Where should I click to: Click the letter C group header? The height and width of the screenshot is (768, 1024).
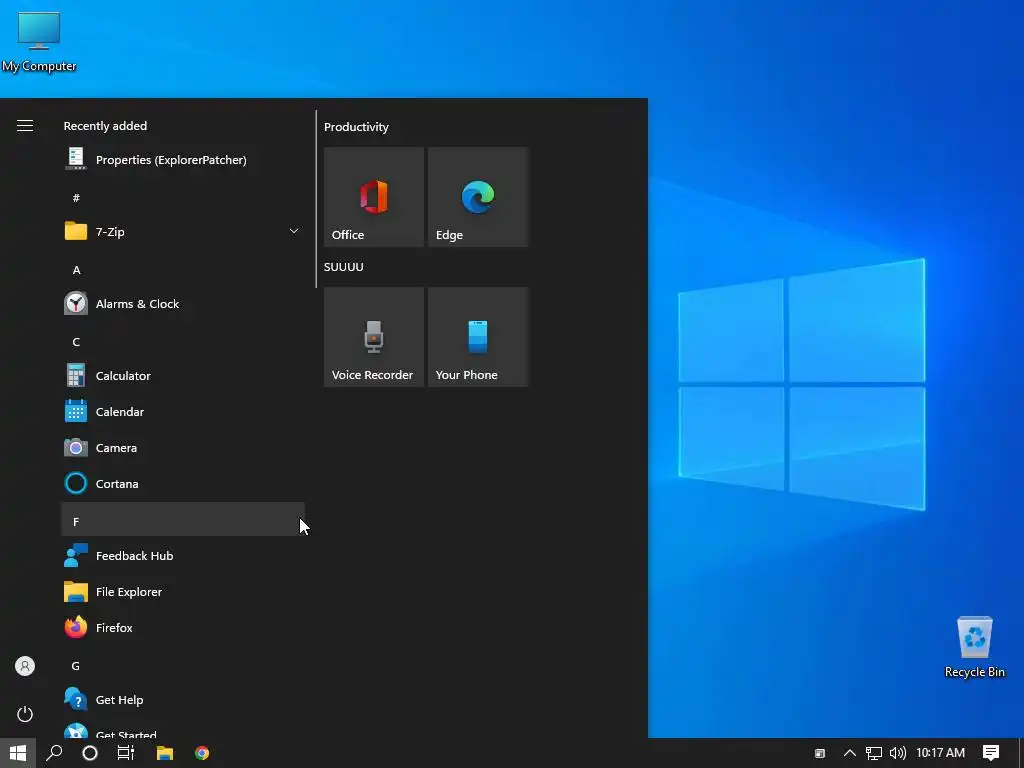tap(183, 342)
